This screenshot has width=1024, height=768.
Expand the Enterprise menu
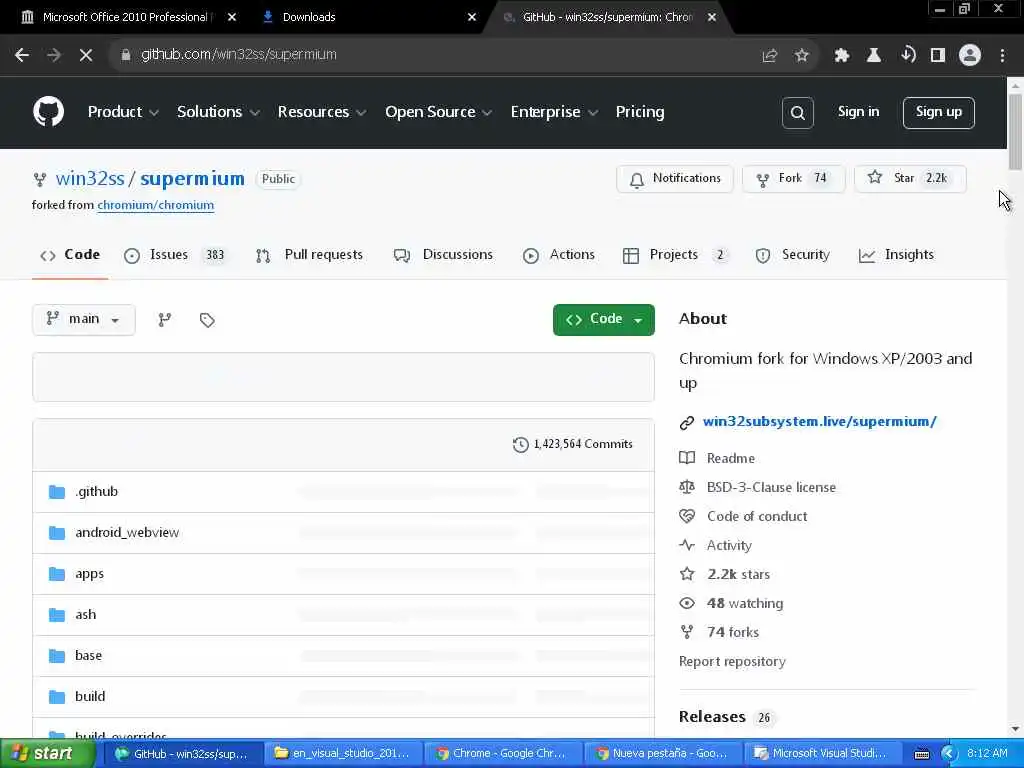coord(554,112)
